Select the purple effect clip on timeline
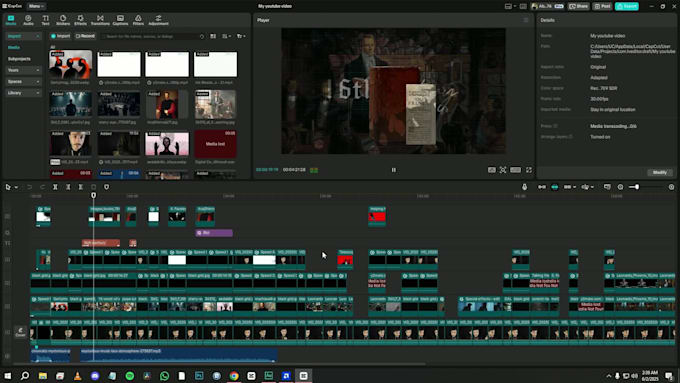680x383 pixels. point(214,233)
